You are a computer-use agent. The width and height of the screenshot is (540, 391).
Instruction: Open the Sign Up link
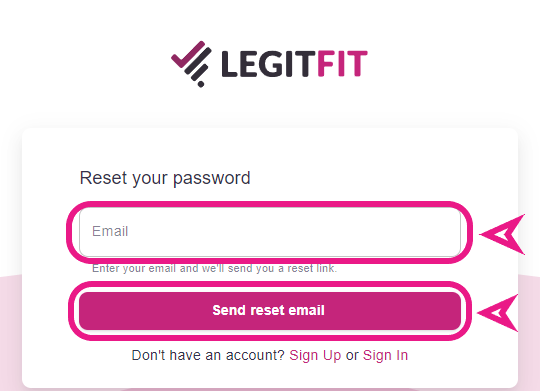pyautogui.click(x=315, y=355)
